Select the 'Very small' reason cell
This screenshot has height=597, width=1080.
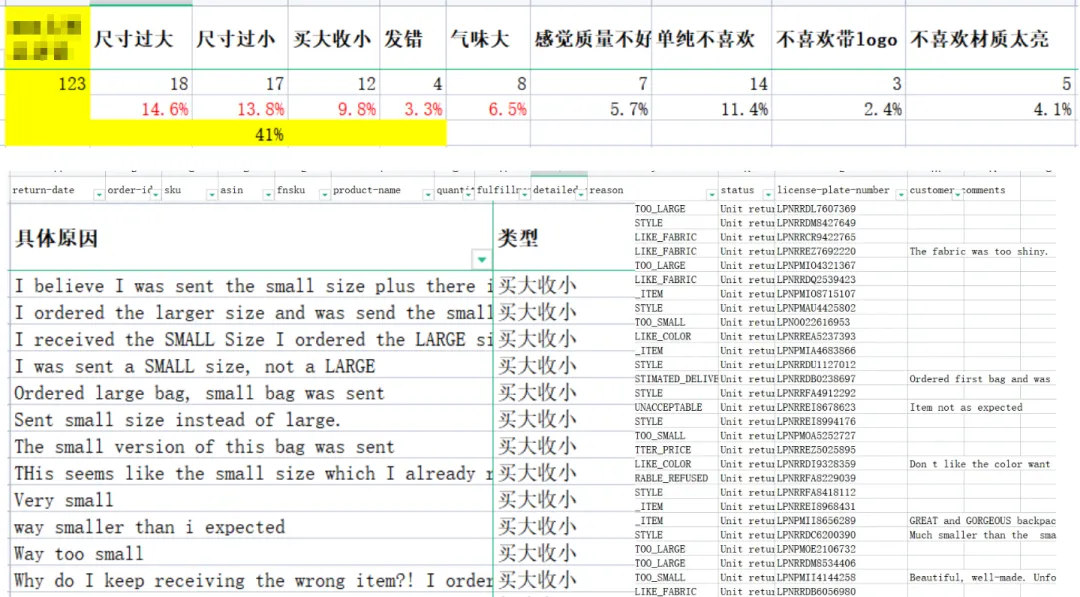click(x=251, y=501)
